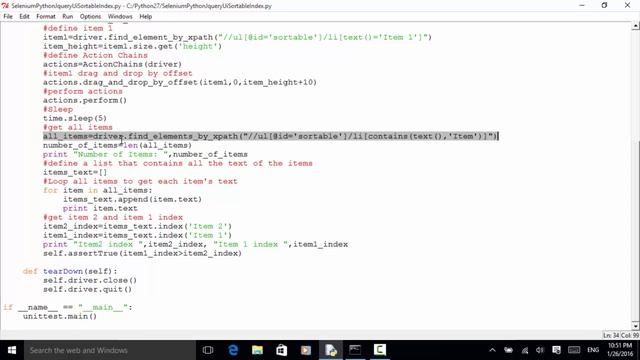640x360 pixels.
Task: Open the Windows menu
Action: [120, 16]
